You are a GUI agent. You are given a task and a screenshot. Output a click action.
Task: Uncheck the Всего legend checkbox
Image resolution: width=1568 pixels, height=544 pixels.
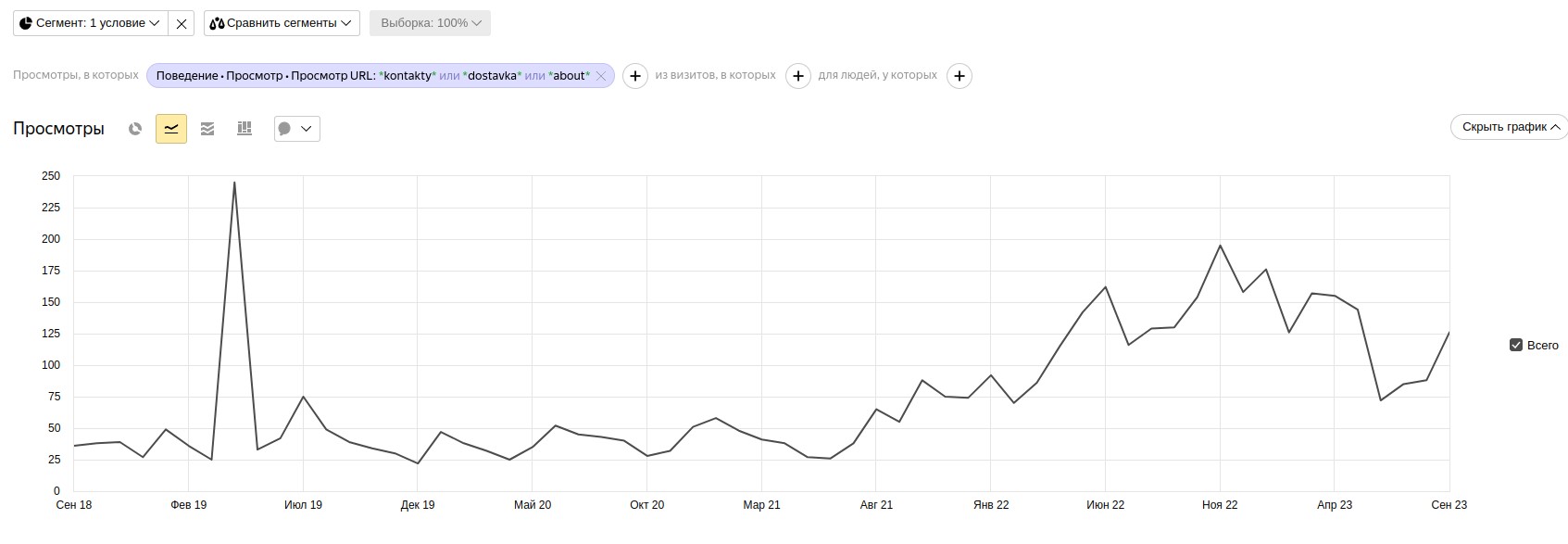click(1516, 345)
